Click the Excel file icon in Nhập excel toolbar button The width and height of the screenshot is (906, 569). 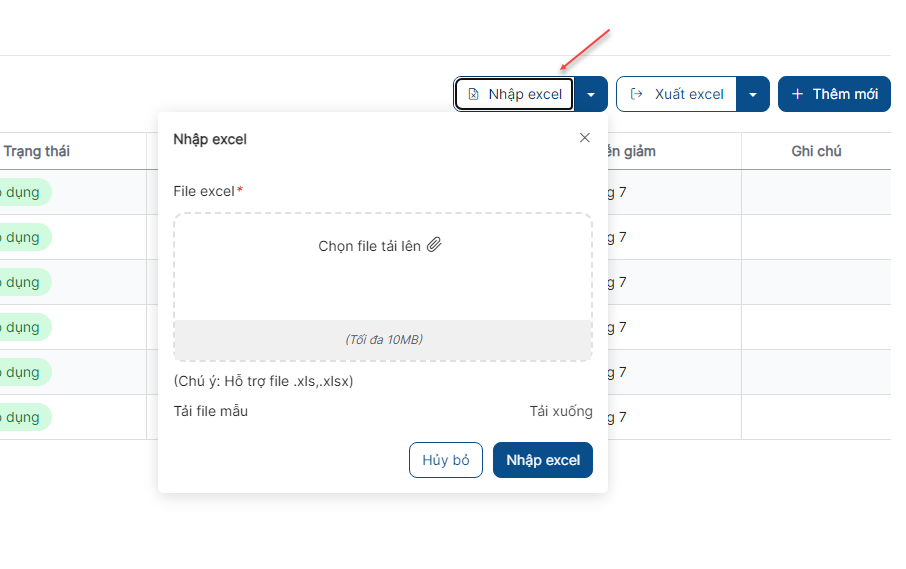tap(473, 94)
